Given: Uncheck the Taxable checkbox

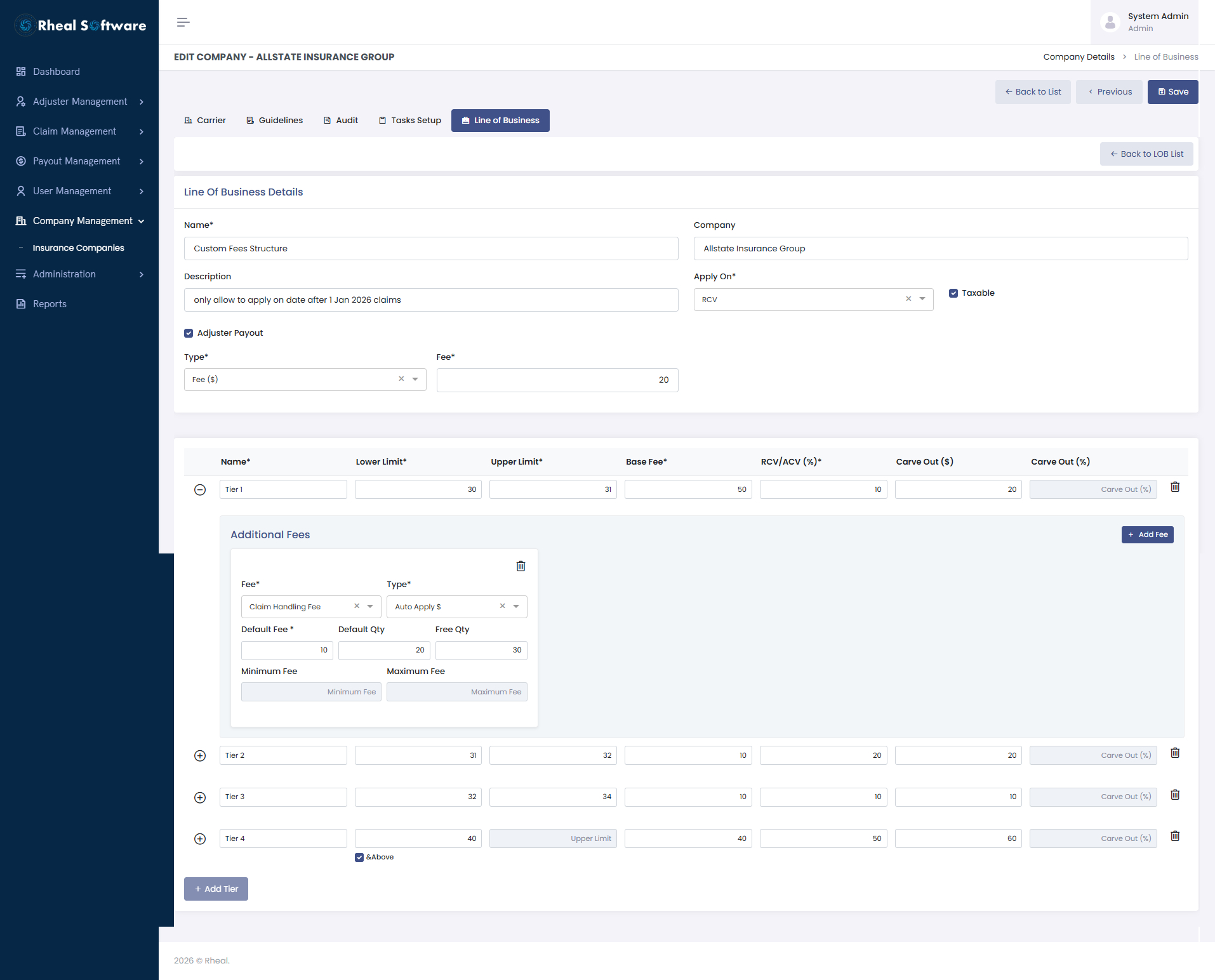Looking at the screenshot, I should coord(953,293).
